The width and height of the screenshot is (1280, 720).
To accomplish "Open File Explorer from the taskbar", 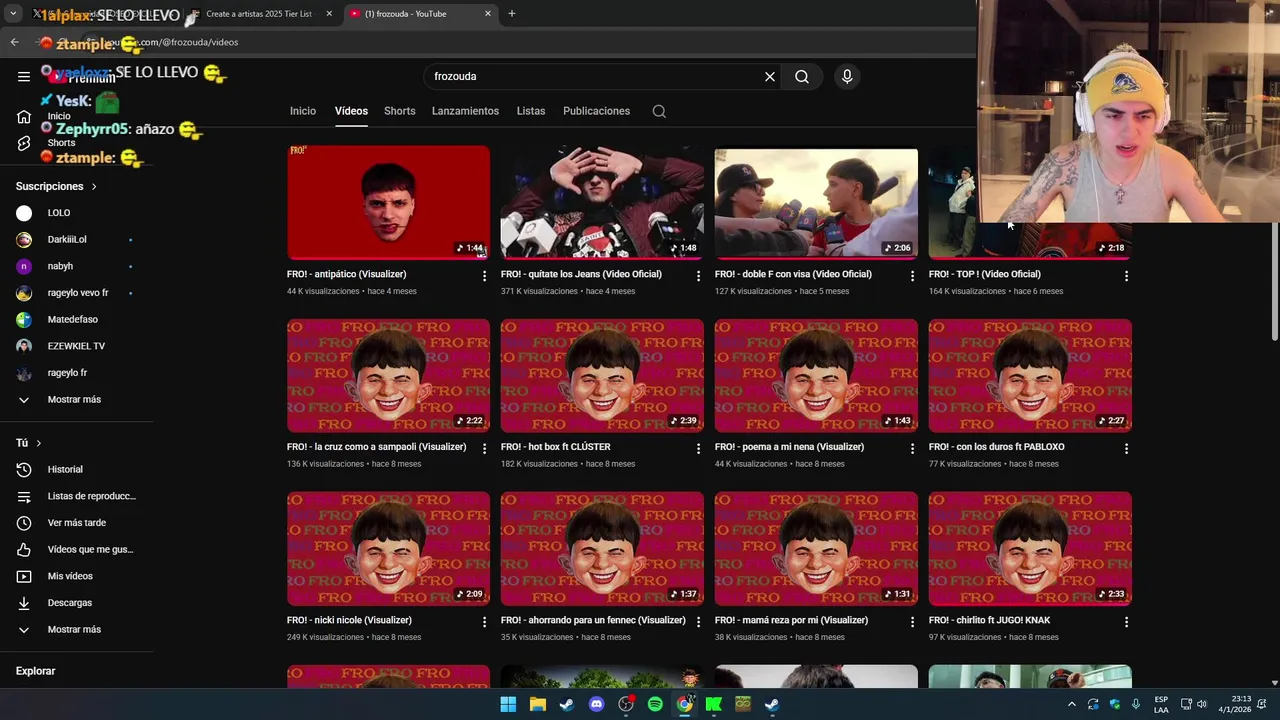I will pyautogui.click(x=537, y=704).
